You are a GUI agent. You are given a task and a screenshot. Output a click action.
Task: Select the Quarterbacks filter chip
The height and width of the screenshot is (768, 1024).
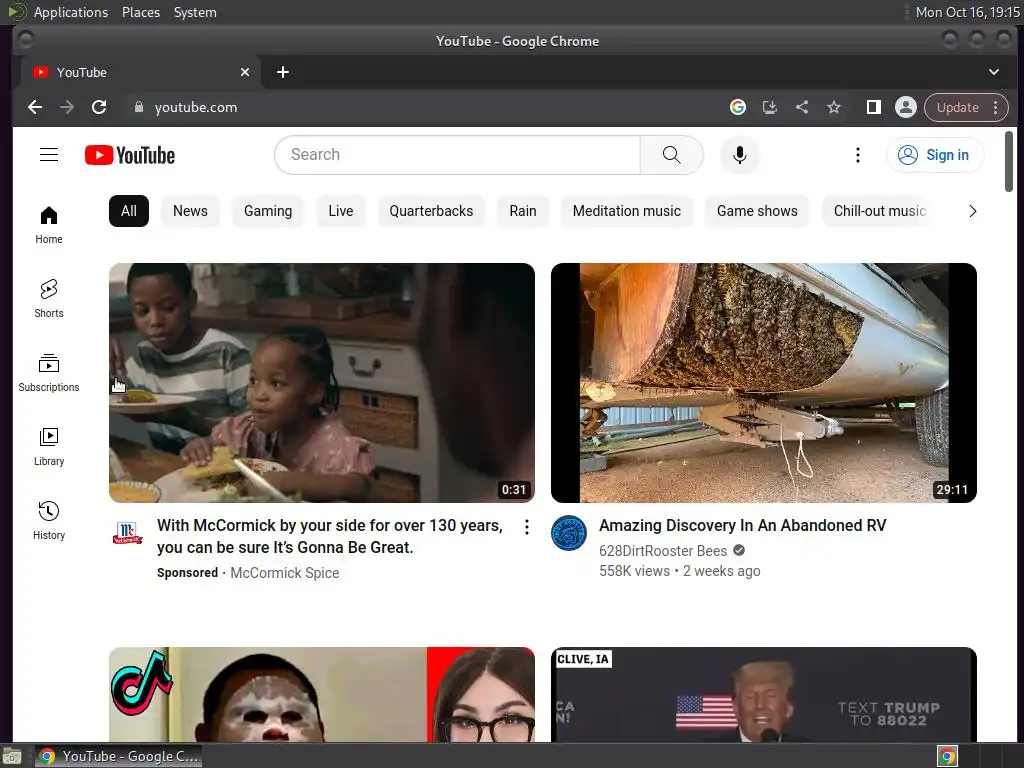[x=431, y=211]
